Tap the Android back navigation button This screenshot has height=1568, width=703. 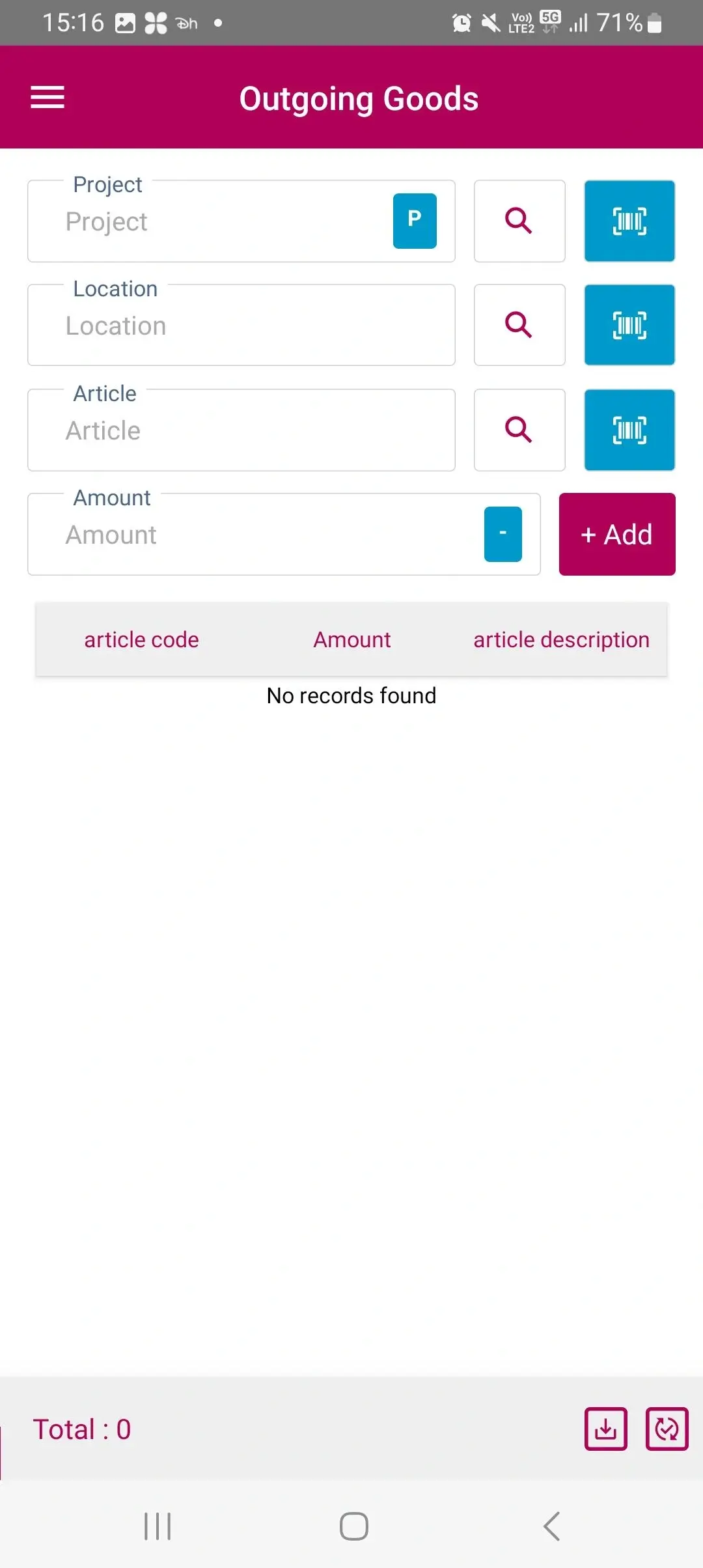pos(550,1526)
